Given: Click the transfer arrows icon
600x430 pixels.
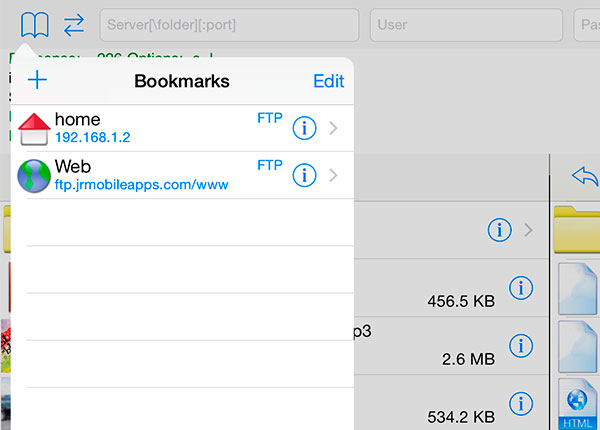Looking at the screenshot, I should coord(74,24).
